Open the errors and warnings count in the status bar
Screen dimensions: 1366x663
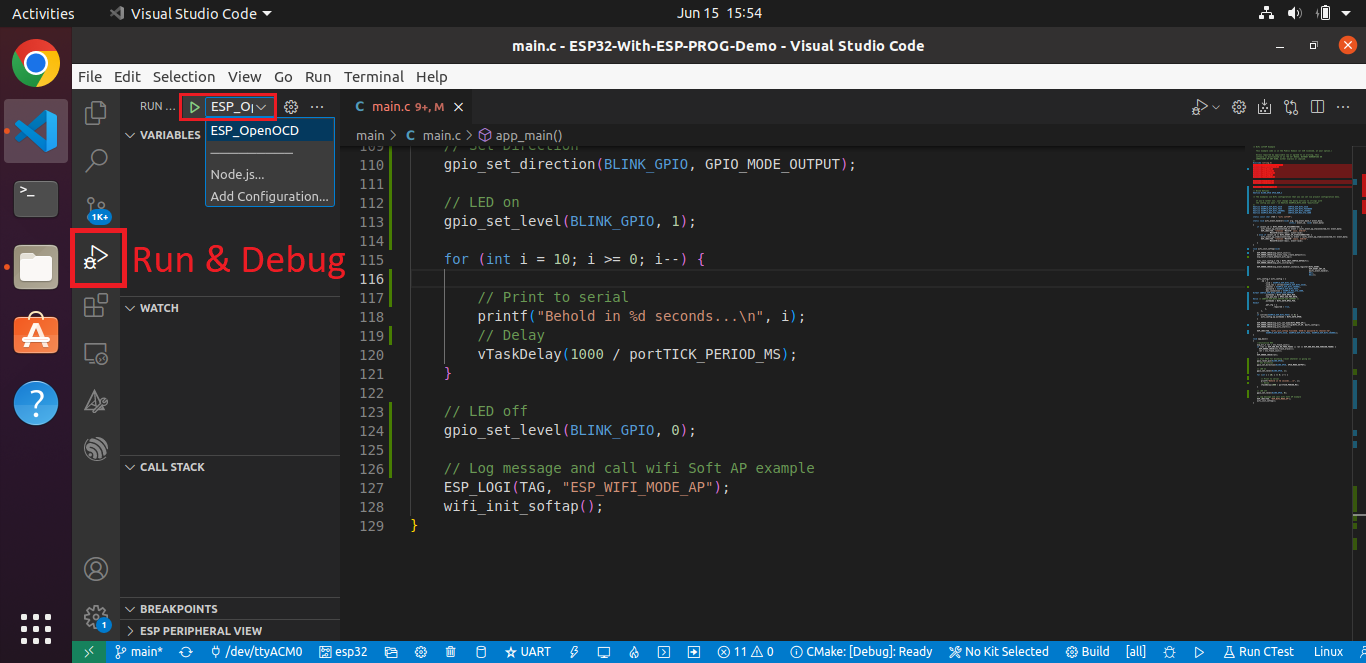(x=746, y=652)
